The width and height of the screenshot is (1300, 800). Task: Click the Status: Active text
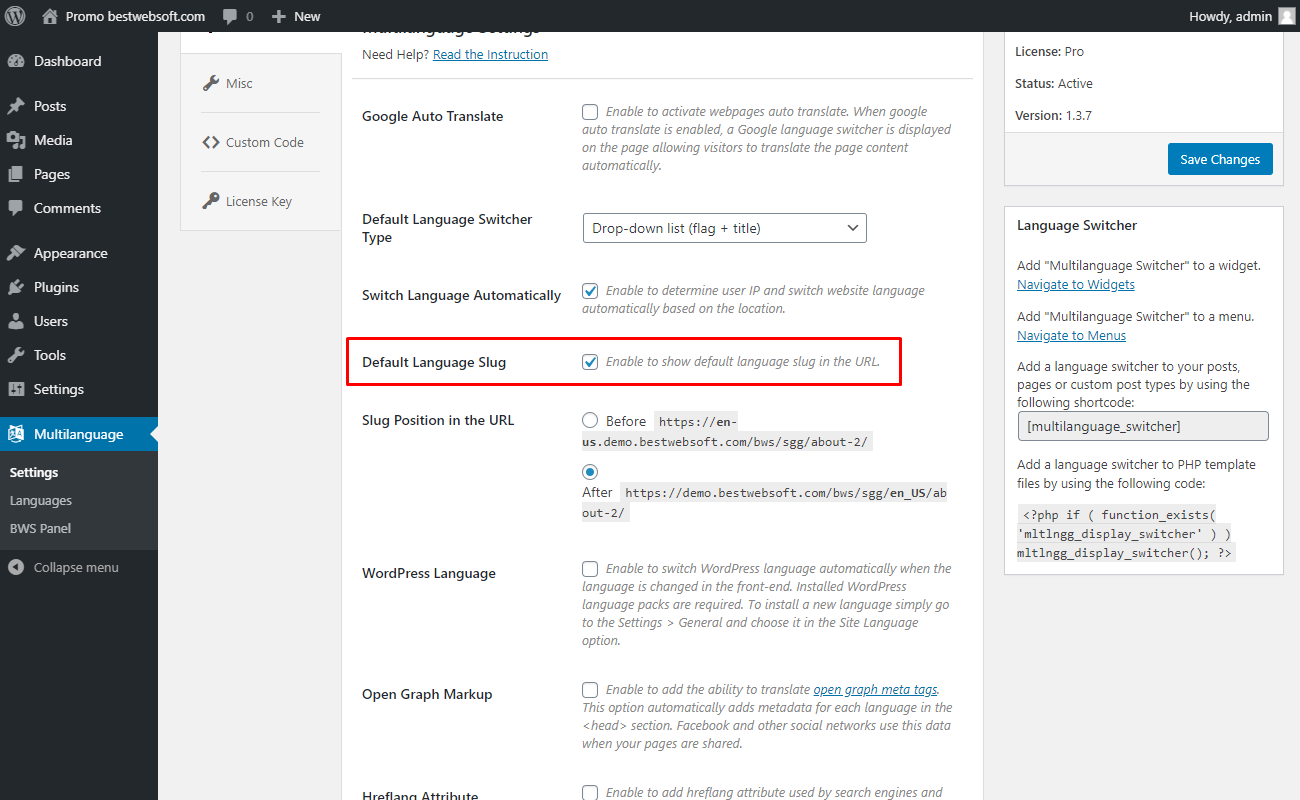(x=1054, y=84)
